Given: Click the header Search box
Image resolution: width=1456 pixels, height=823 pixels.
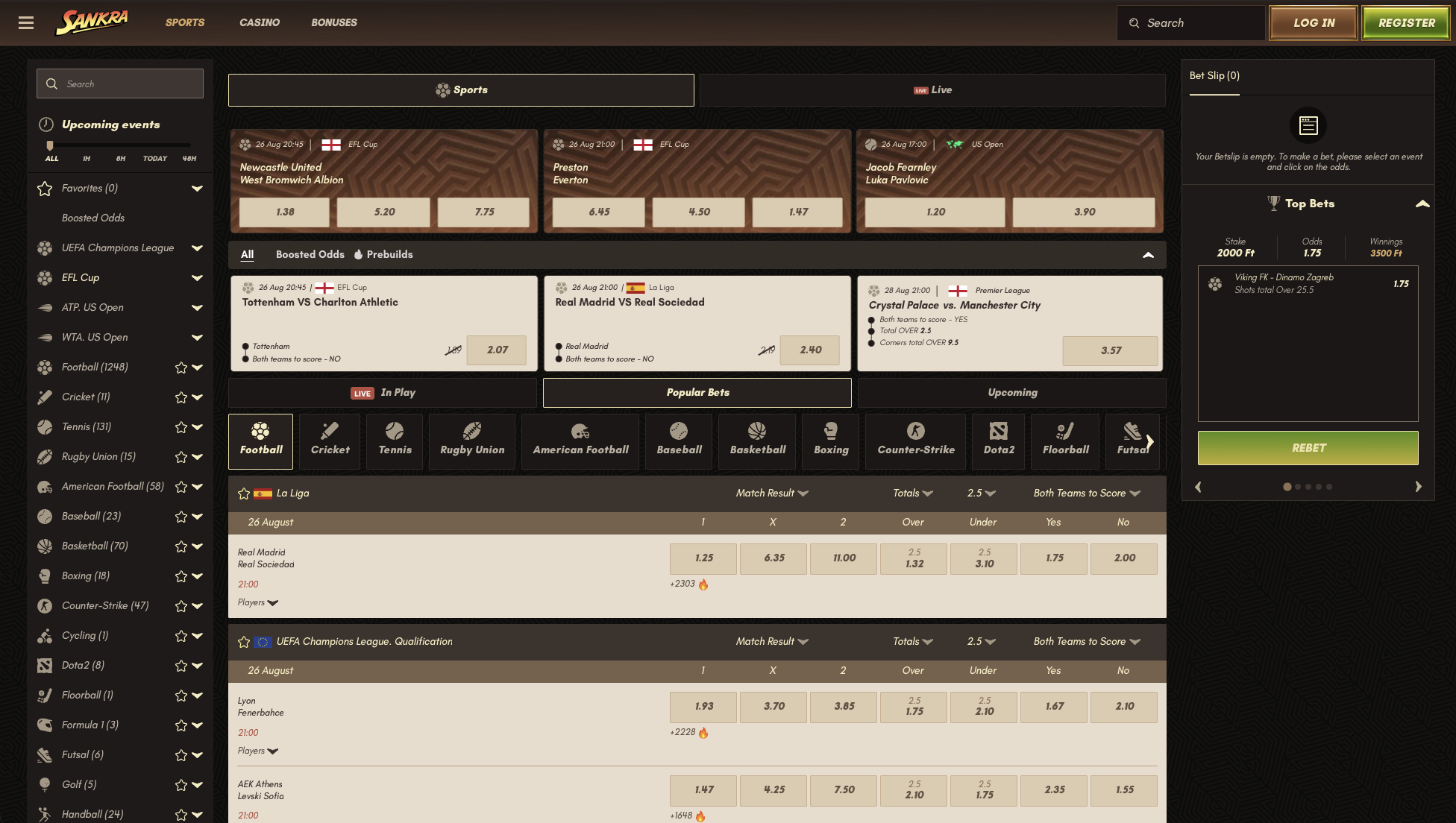Looking at the screenshot, I should [1190, 23].
